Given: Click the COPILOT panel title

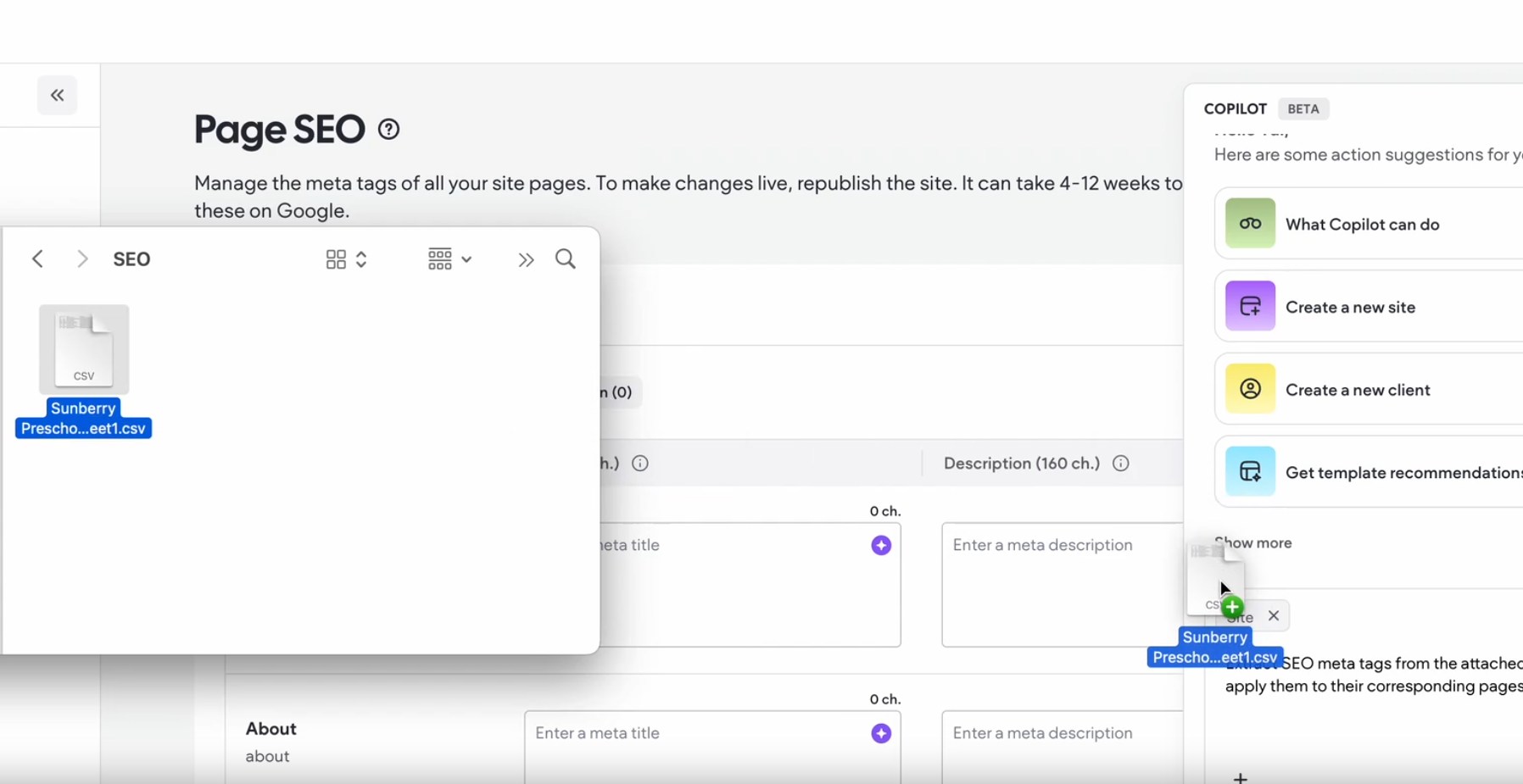Looking at the screenshot, I should pyautogui.click(x=1236, y=109).
